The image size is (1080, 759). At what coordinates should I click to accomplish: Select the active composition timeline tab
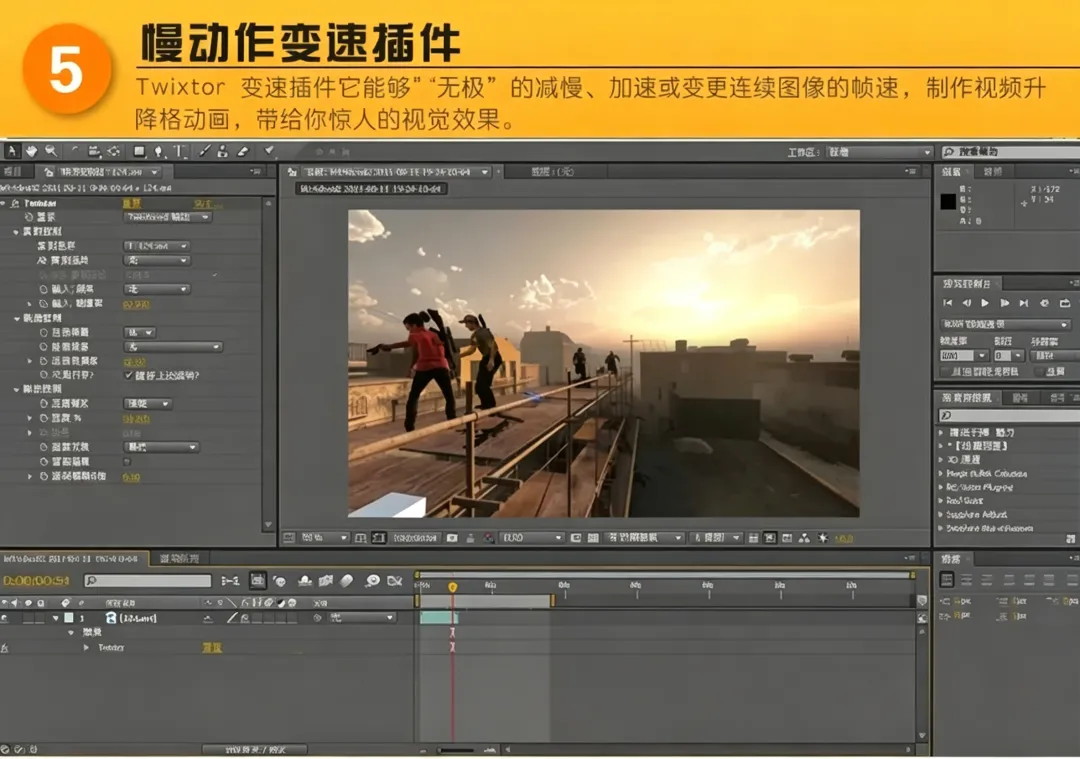click(x=73, y=559)
